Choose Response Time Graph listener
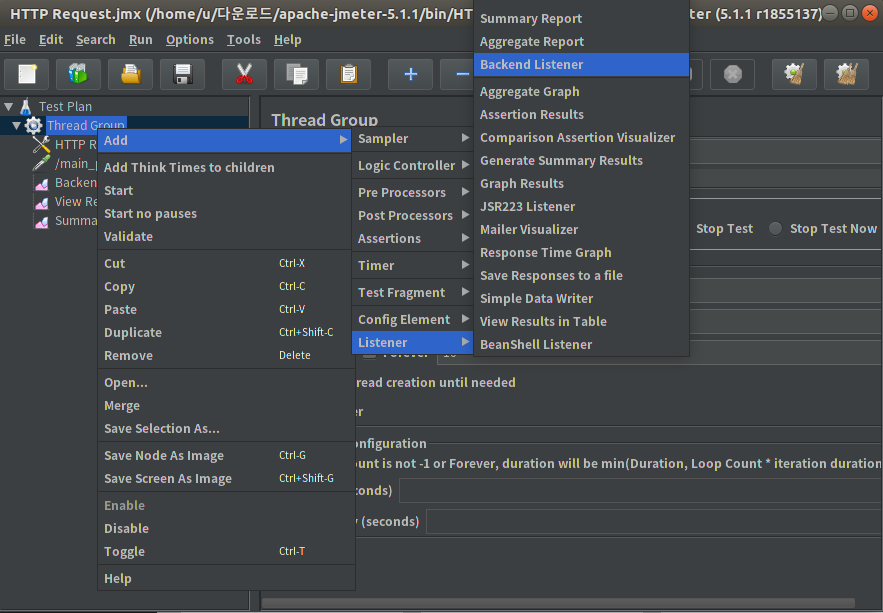 click(582, 253)
